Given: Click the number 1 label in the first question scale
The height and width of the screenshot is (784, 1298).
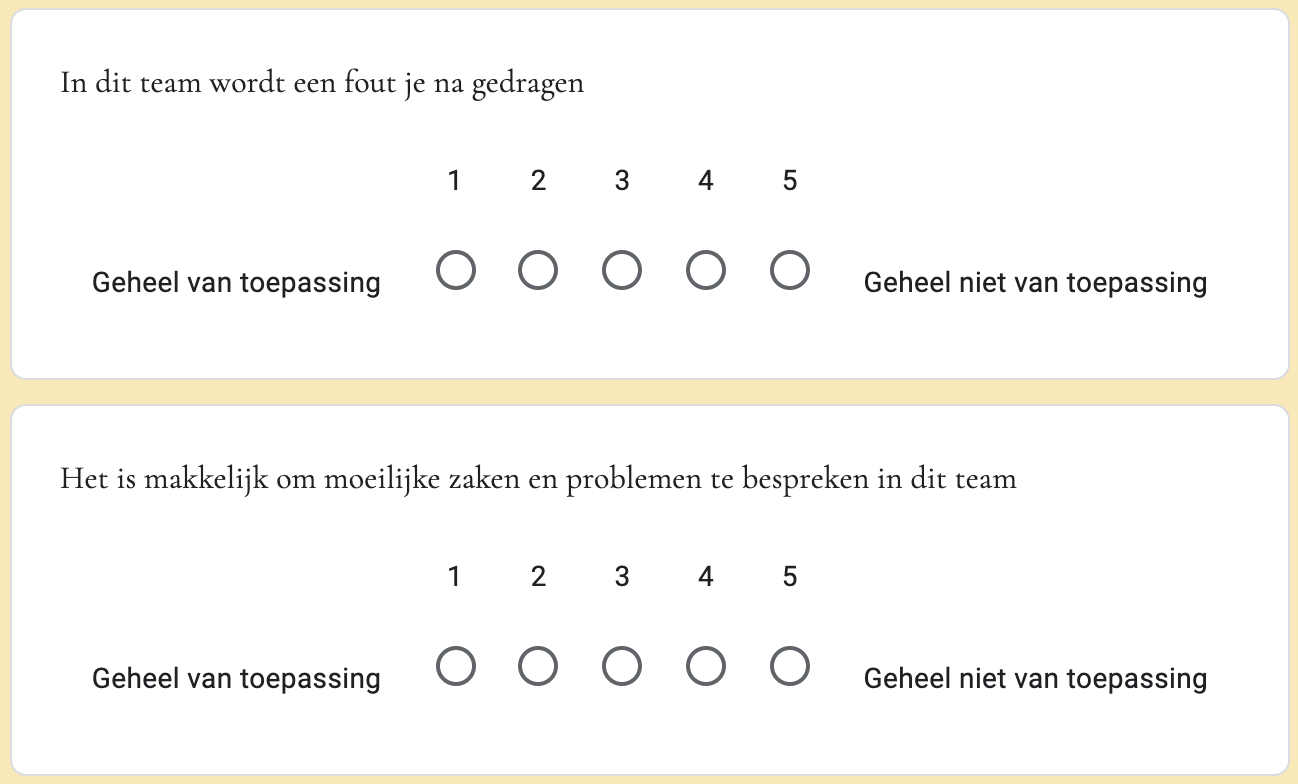Looking at the screenshot, I should (x=455, y=181).
